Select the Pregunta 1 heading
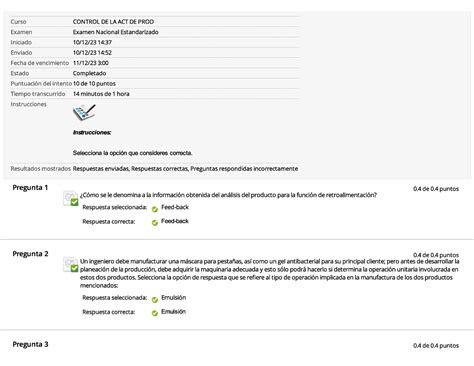 click(30, 188)
